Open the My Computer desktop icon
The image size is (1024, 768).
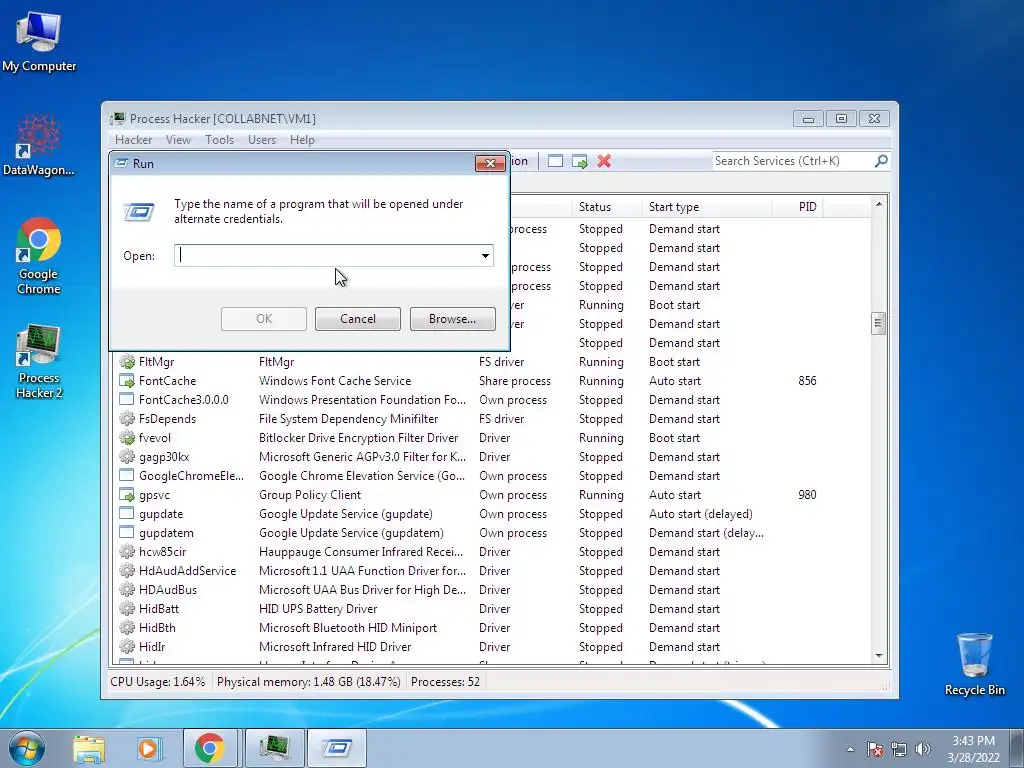[x=39, y=41]
